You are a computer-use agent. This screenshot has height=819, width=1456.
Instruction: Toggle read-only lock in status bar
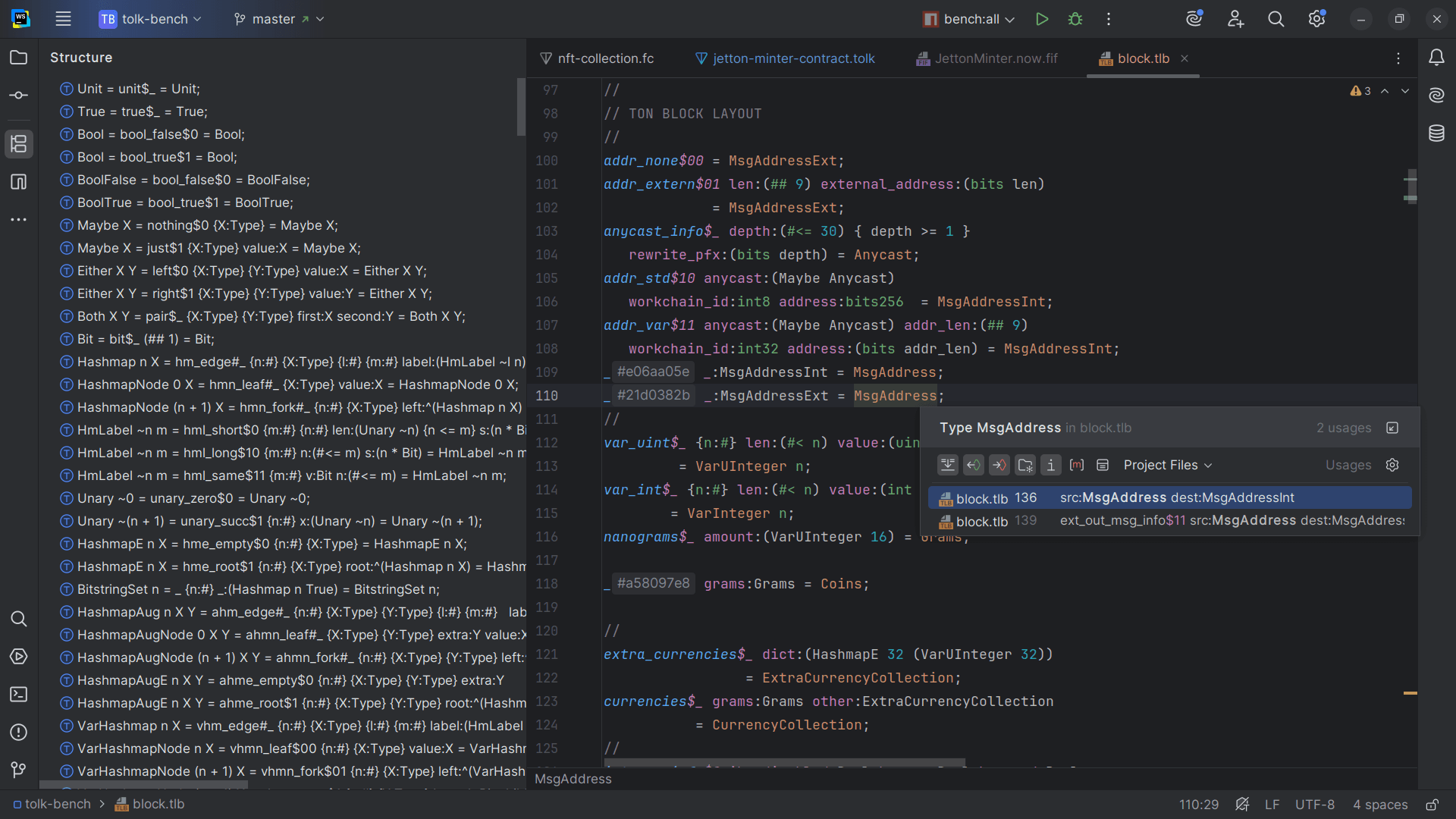click(x=1432, y=805)
